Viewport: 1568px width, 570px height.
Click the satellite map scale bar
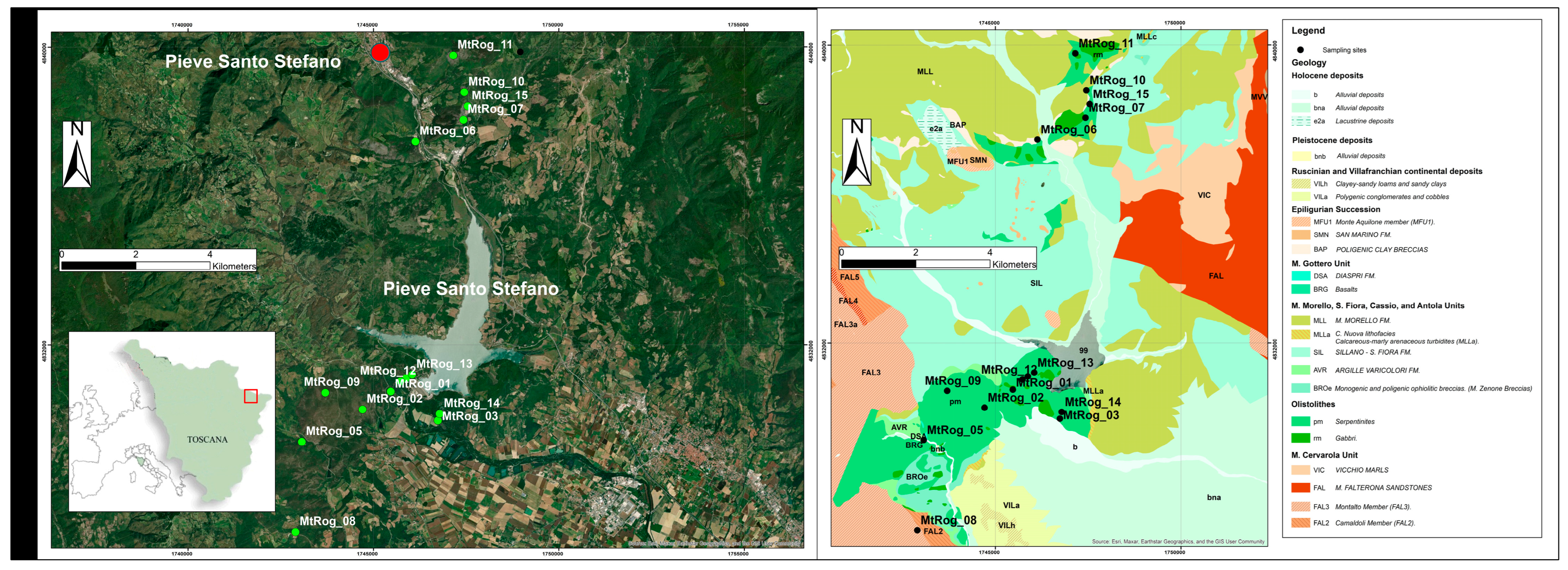pyautogui.click(x=136, y=266)
